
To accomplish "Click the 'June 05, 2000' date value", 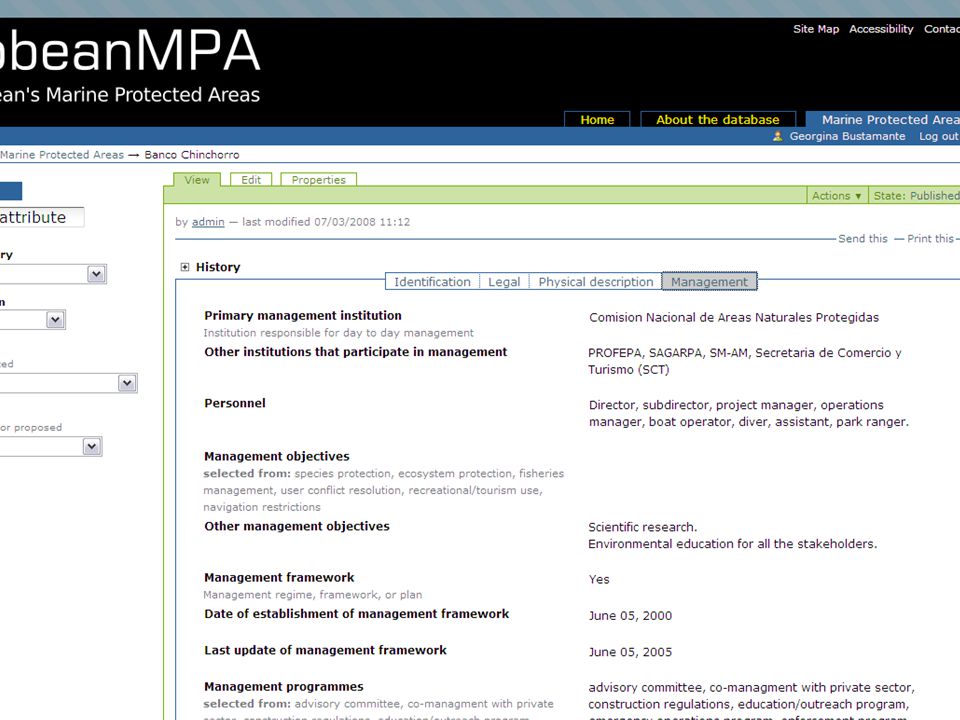I will coord(631,616).
